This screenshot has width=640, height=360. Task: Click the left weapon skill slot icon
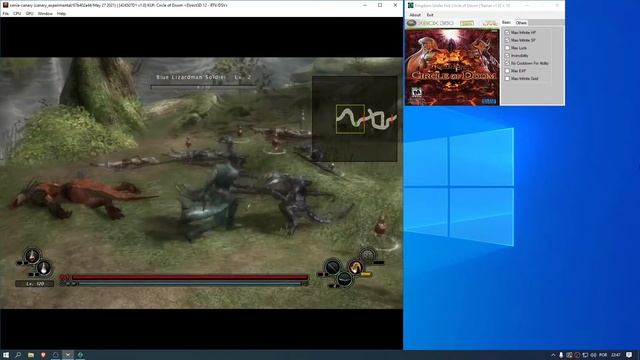(x=333, y=267)
